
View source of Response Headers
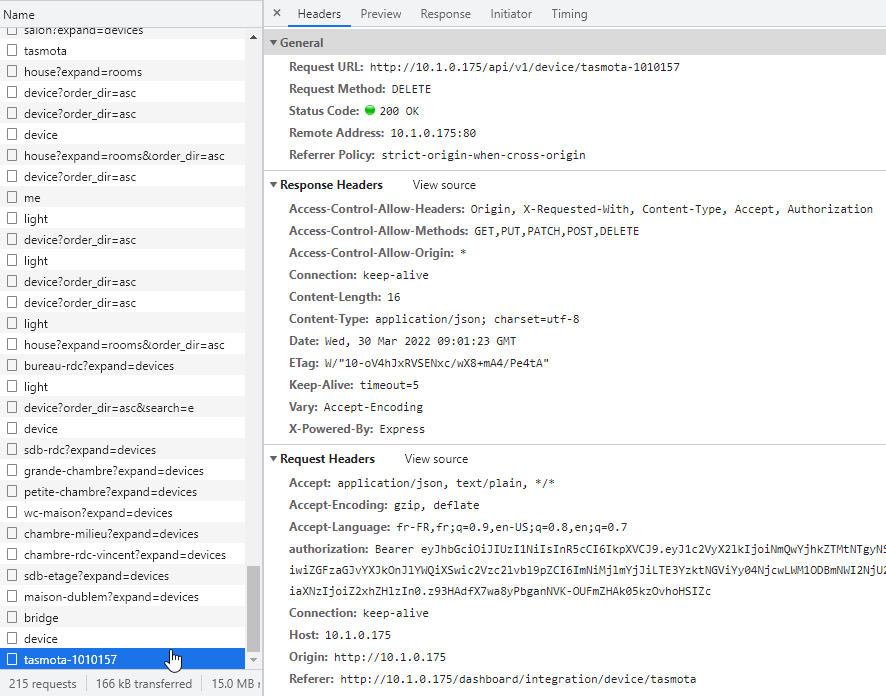click(x=444, y=185)
